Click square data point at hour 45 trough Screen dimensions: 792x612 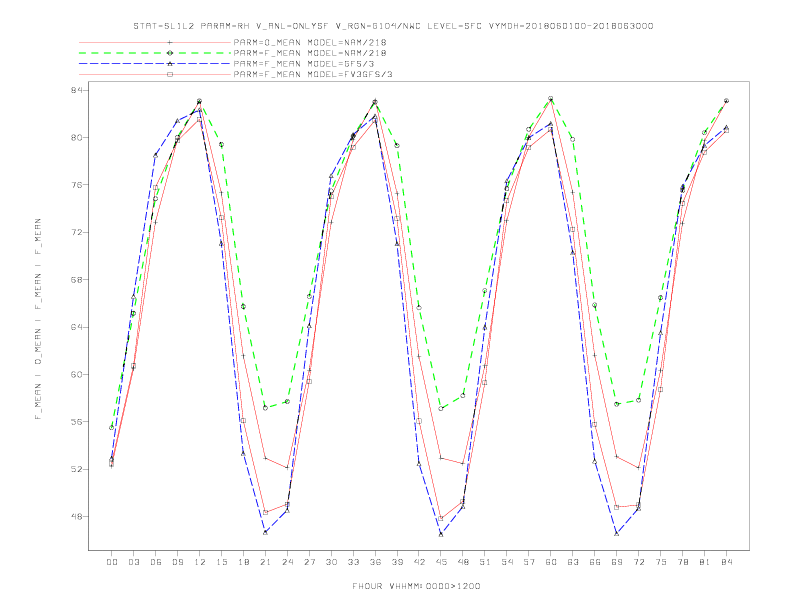441,519
